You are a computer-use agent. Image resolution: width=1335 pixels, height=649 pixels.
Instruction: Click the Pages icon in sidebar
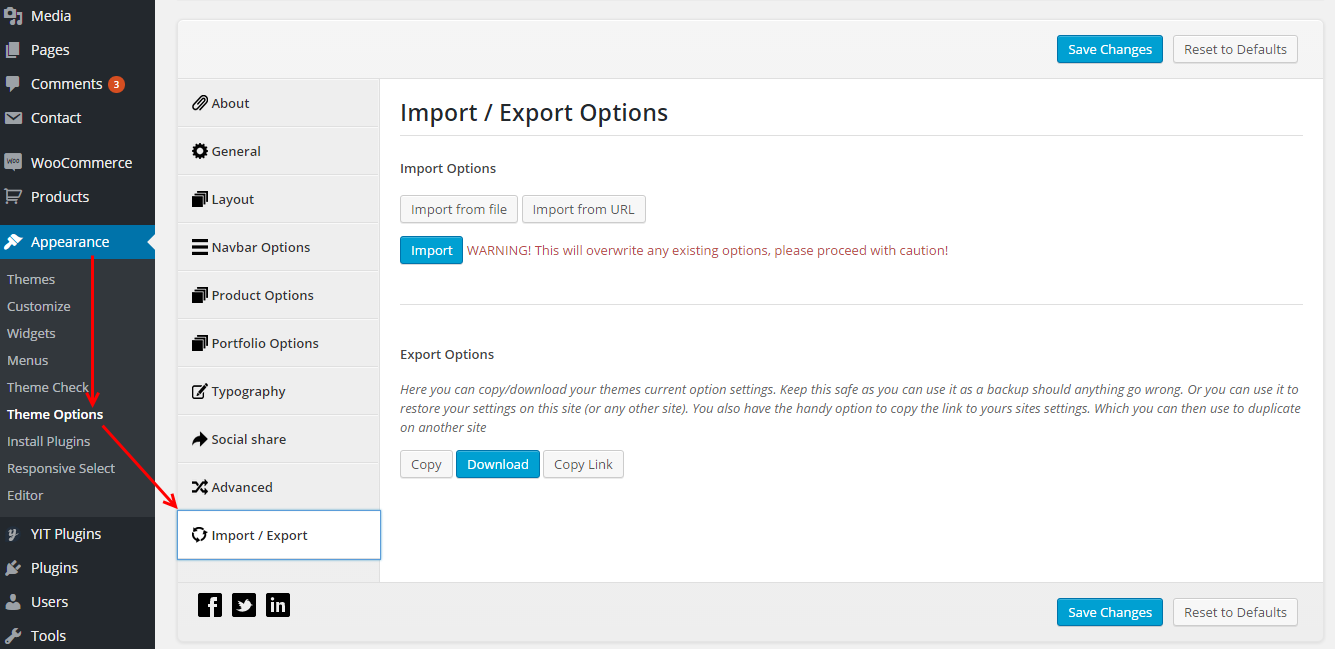click(13, 50)
